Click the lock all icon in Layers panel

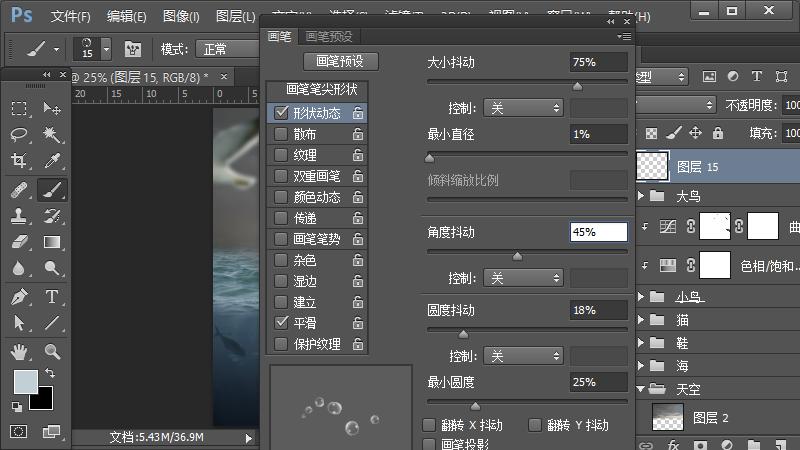[718, 133]
